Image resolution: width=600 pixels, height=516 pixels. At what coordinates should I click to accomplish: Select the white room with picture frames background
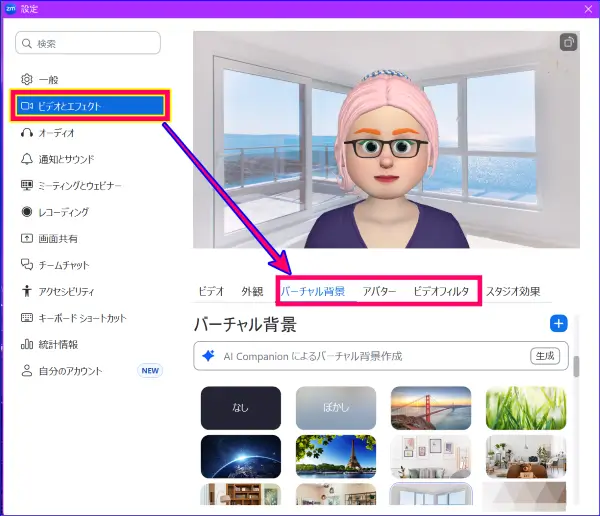(x=431, y=456)
